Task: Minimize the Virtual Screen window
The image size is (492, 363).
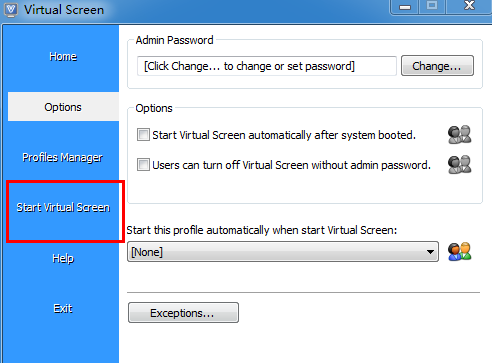Action: (x=405, y=7)
